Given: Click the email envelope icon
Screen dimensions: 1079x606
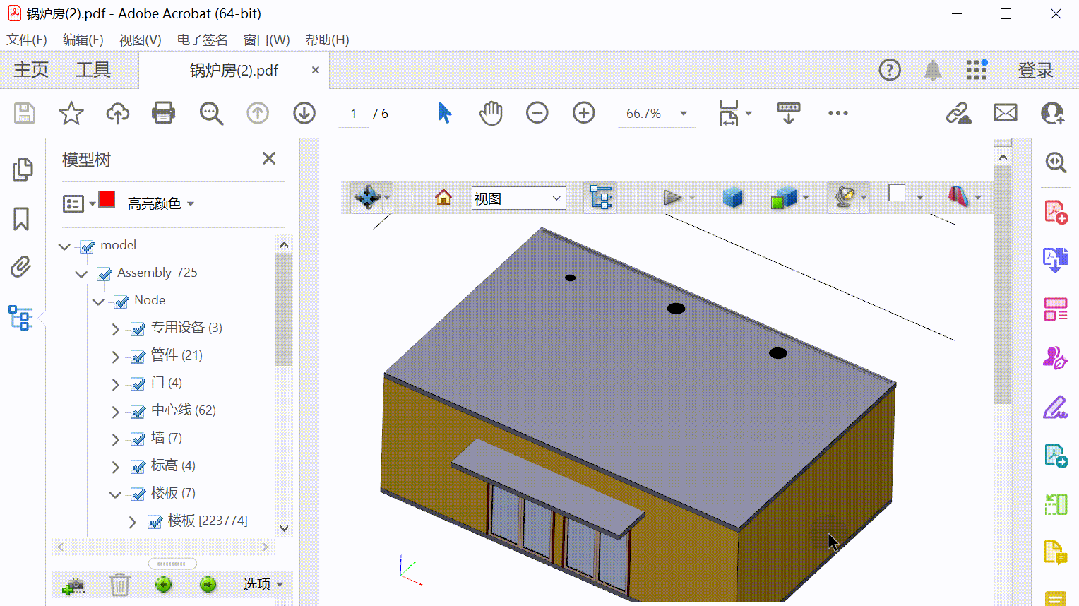Looking at the screenshot, I should [1005, 113].
